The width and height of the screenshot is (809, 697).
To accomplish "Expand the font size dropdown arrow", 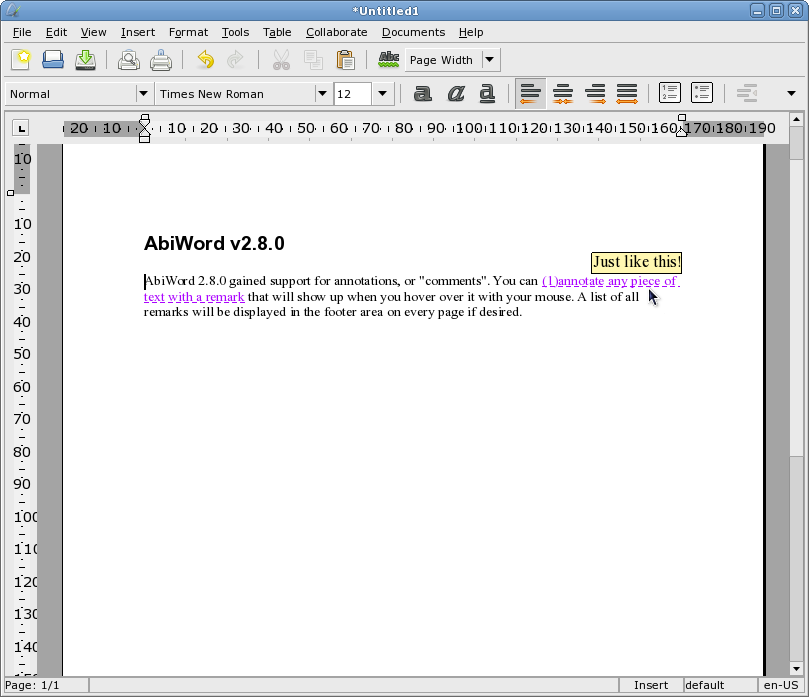I will 382,94.
